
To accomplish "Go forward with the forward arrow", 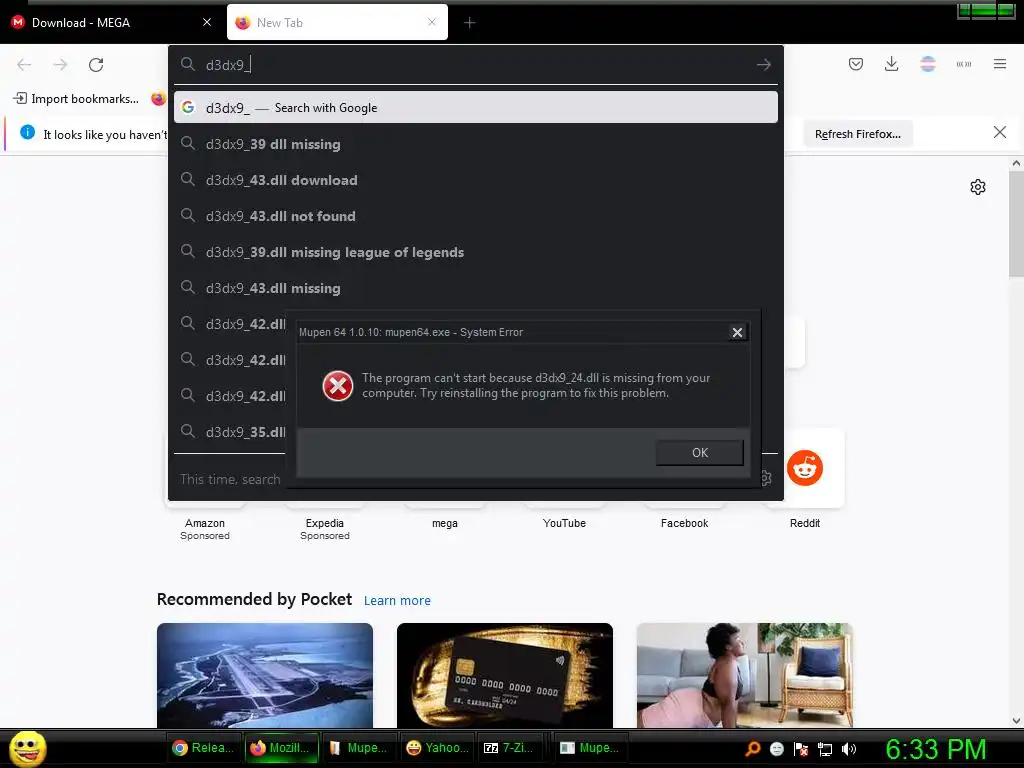I will [60, 65].
